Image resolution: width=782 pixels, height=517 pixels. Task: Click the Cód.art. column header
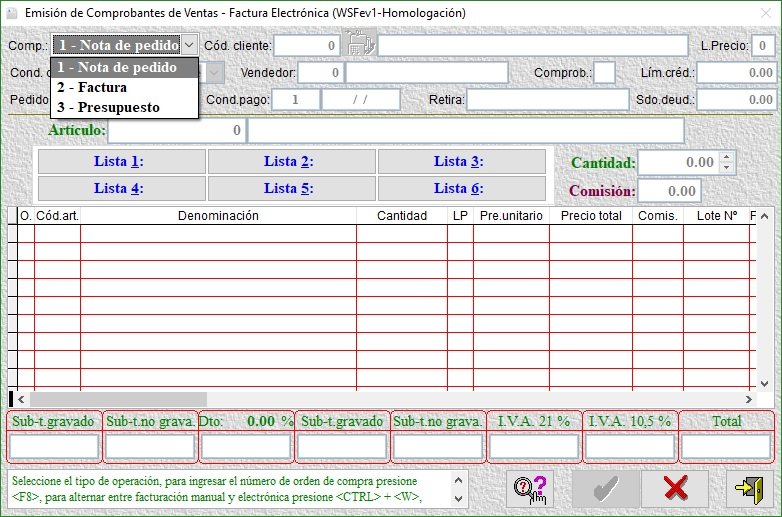click(57, 216)
